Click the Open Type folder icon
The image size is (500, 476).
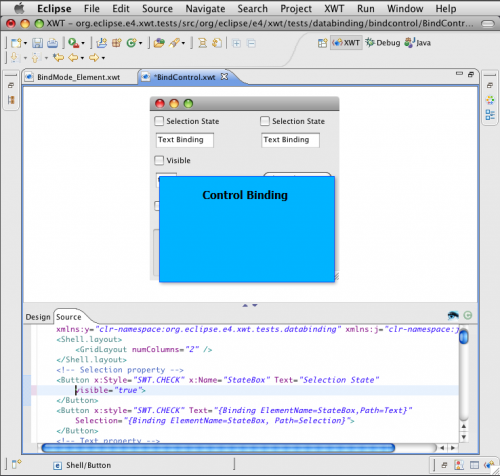click(159, 43)
